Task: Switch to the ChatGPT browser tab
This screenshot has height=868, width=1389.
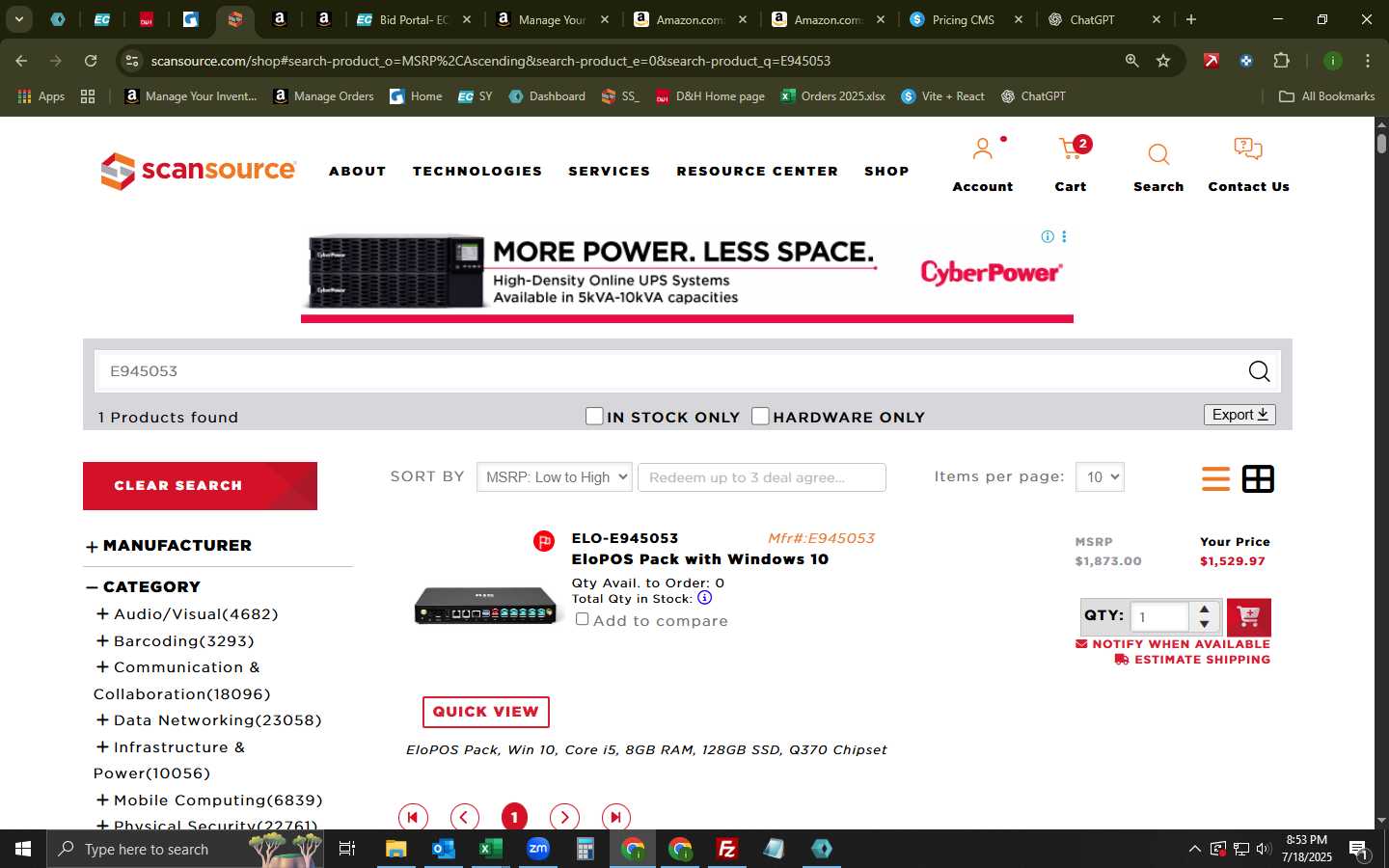Action: [1091, 19]
